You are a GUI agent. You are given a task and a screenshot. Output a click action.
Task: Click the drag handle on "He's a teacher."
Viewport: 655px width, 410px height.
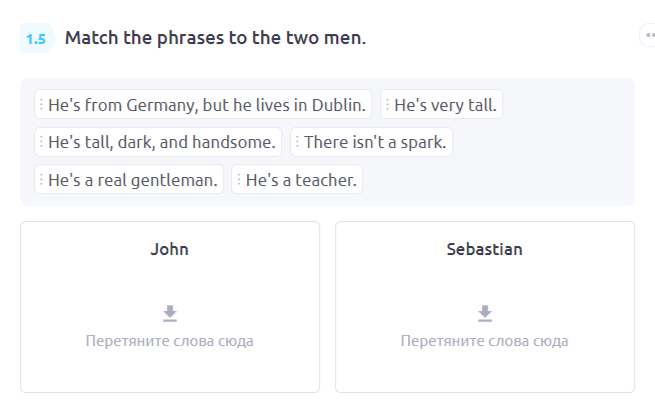(239, 180)
